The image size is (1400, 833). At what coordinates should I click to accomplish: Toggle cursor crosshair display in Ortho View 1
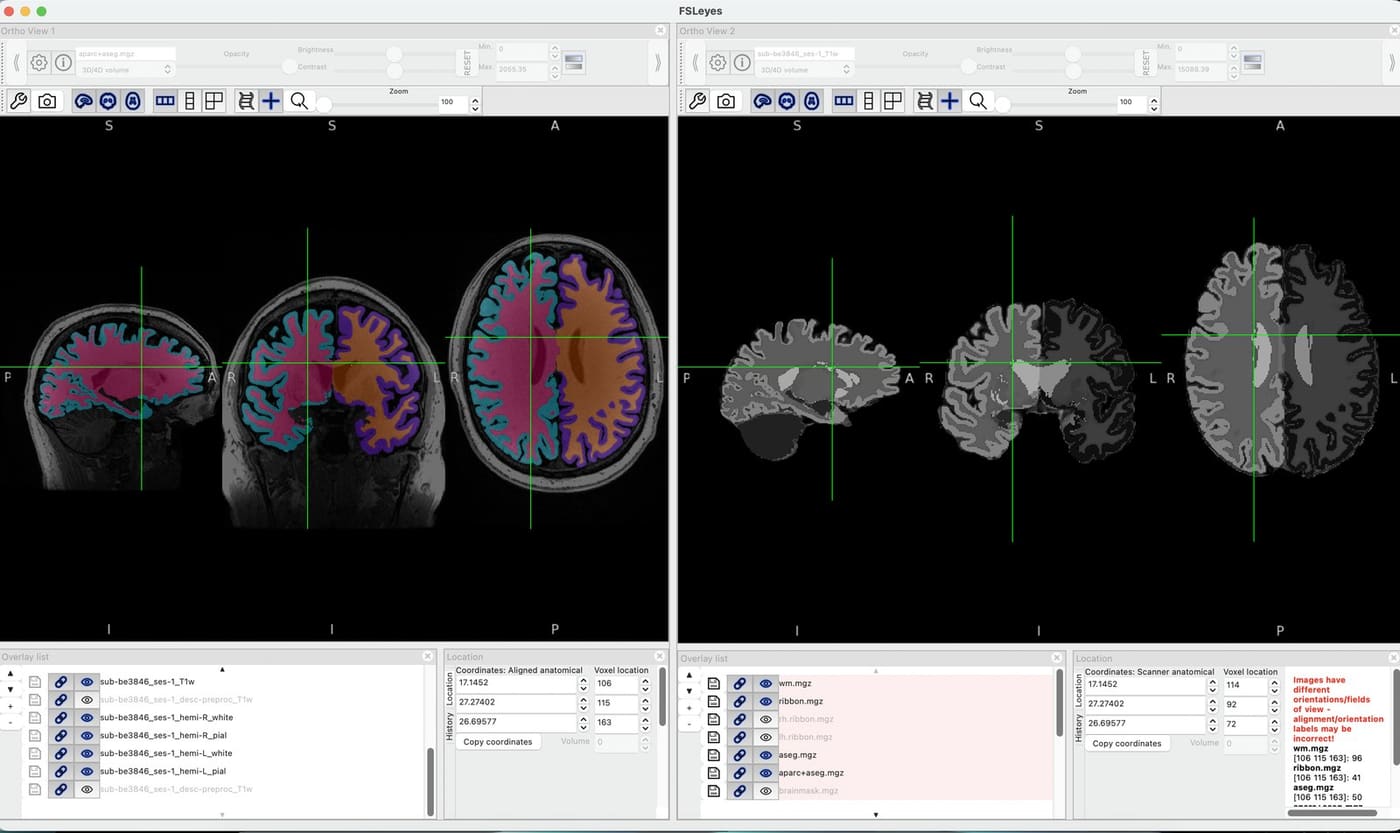tap(271, 101)
